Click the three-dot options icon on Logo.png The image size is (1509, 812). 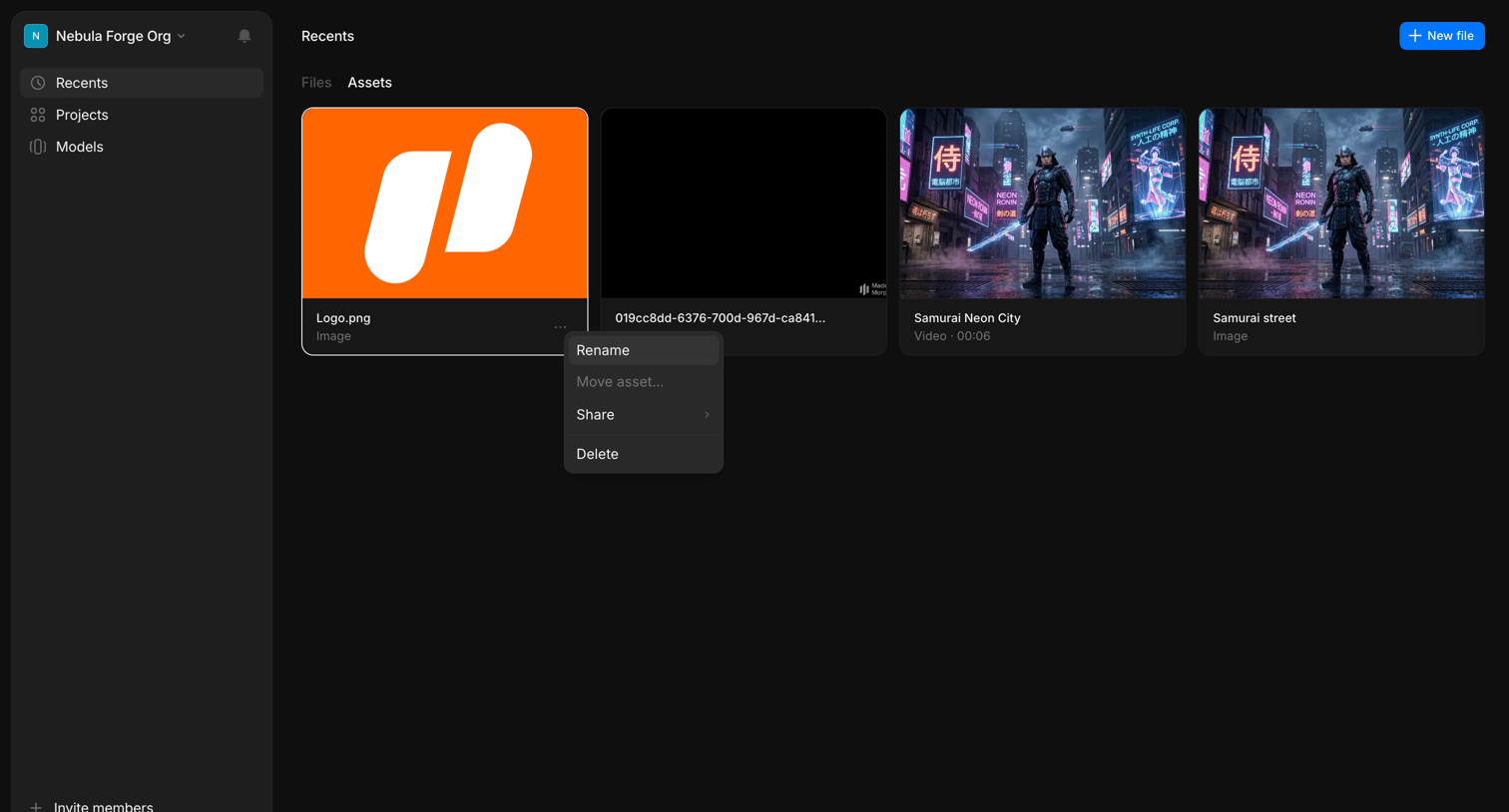pos(560,326)
